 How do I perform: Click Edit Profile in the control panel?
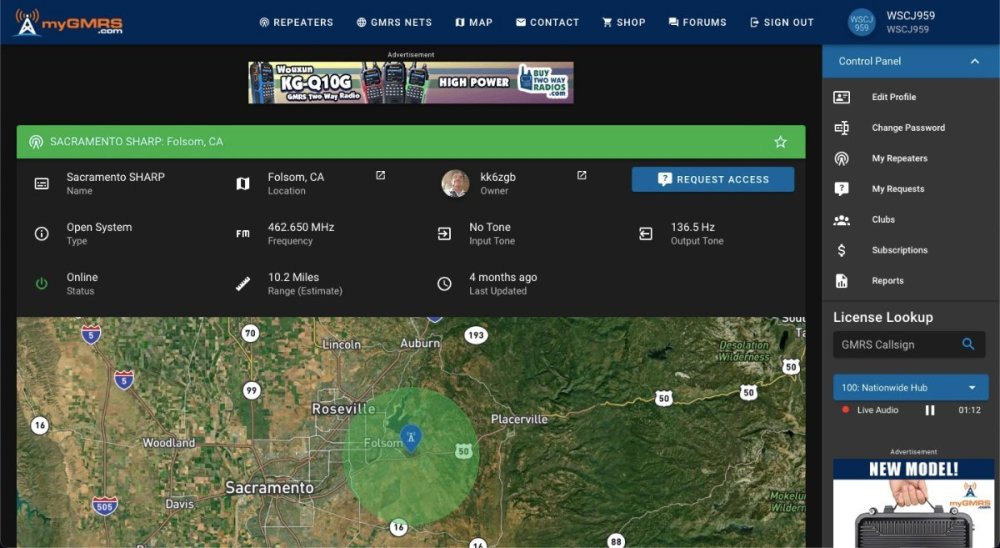pyautogui.click(x=893, y=97)
